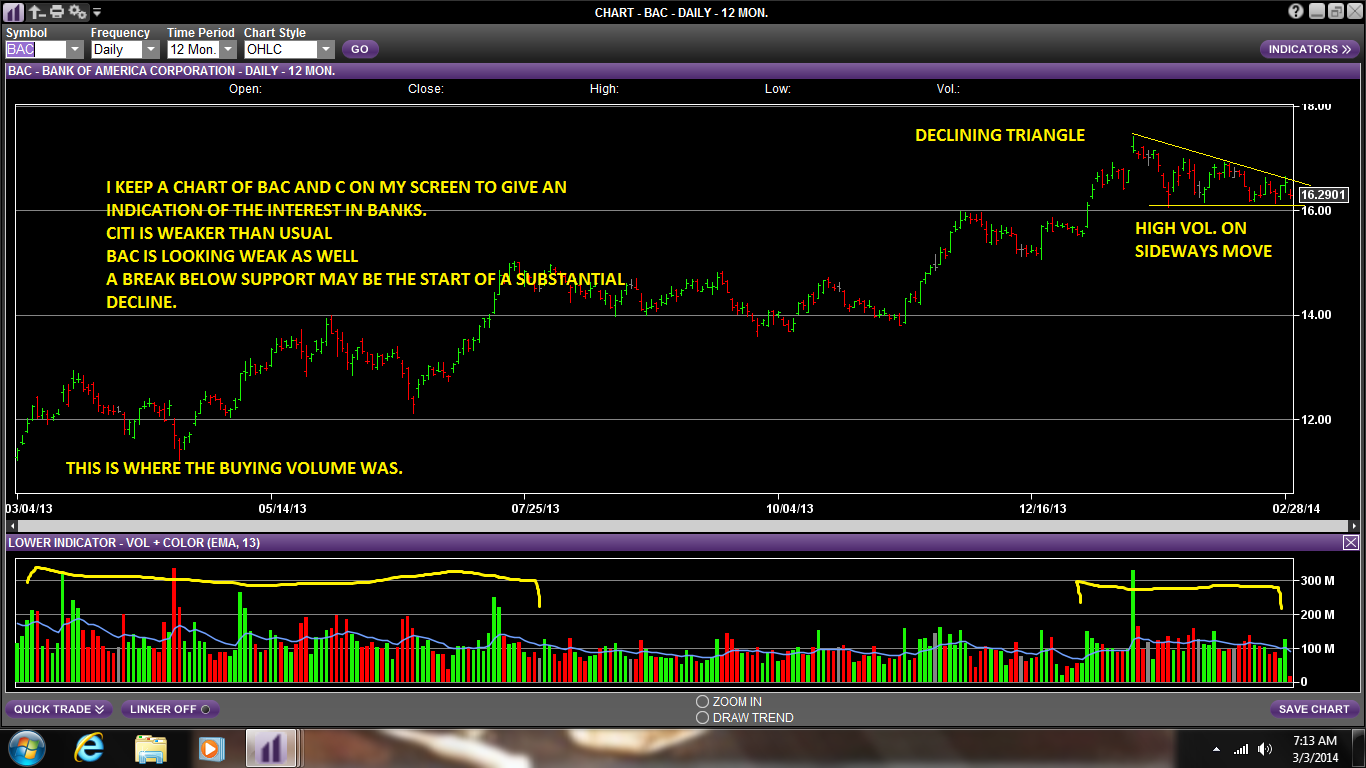
Task: Open the Time Period dropdown
Action: coord(201,49)
